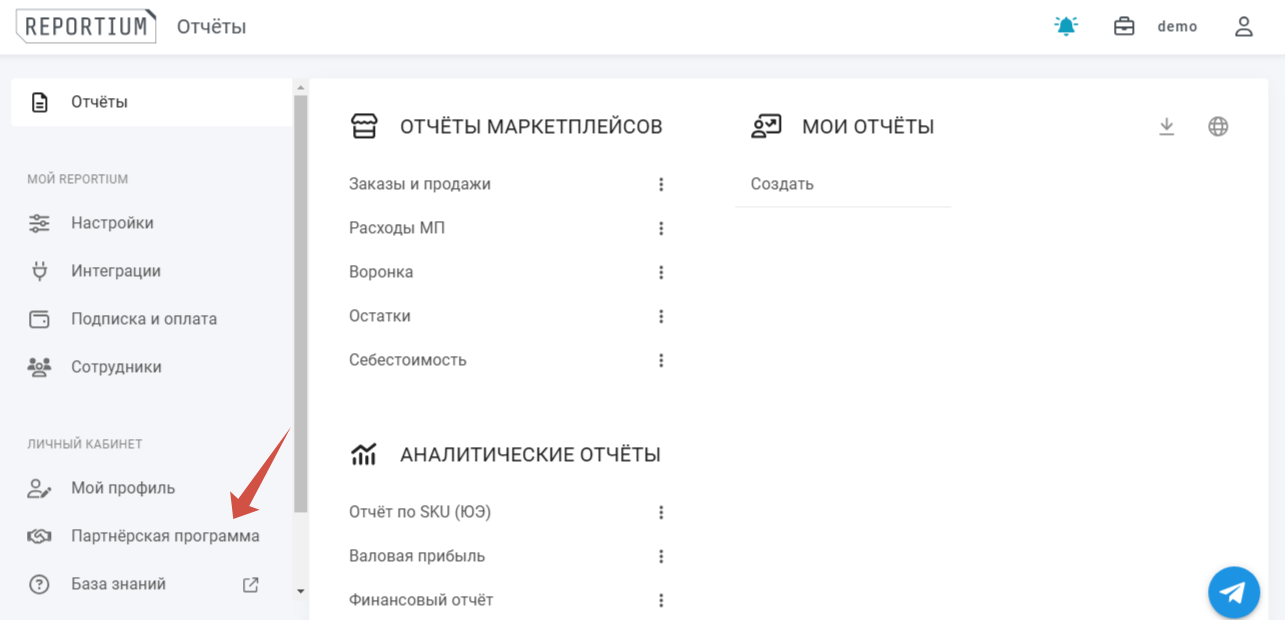Screen dimensions: 1285x620
Task: Expand options for Воронка report
Action: (661, 273)
